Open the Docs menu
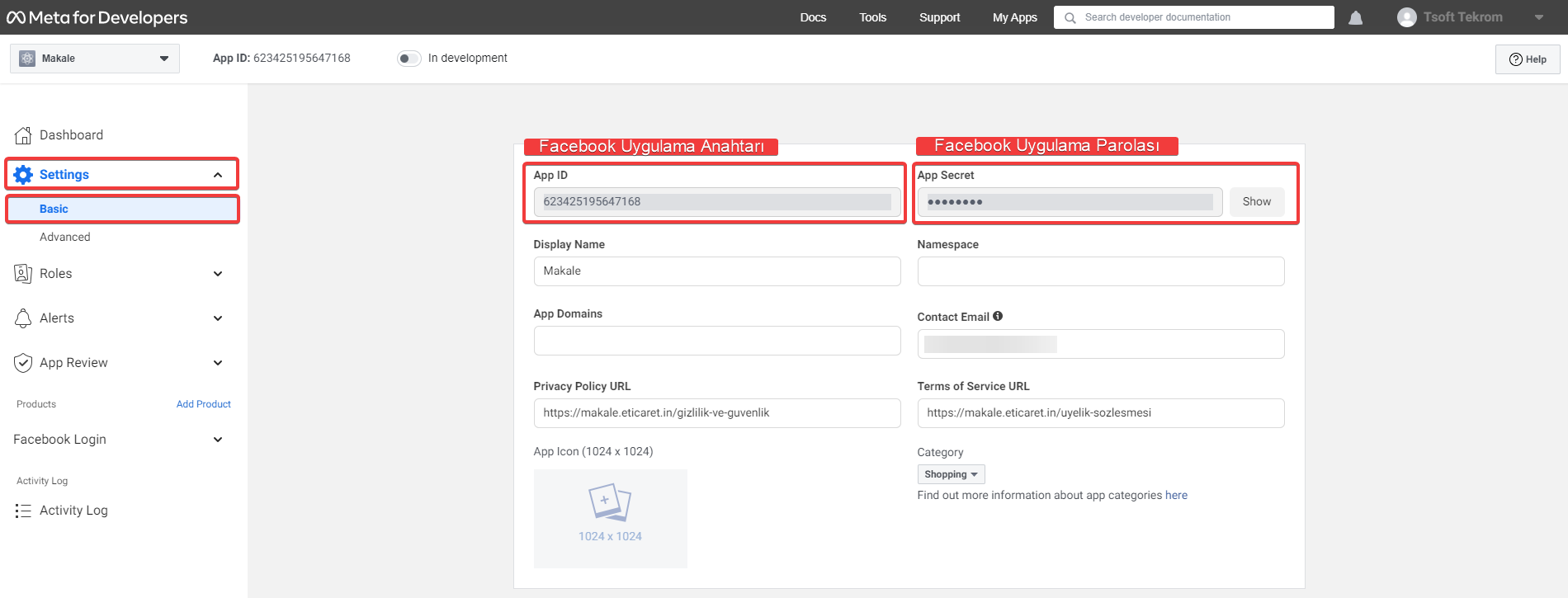Viewport: 1568px width, 598px height. click(813, 17)
